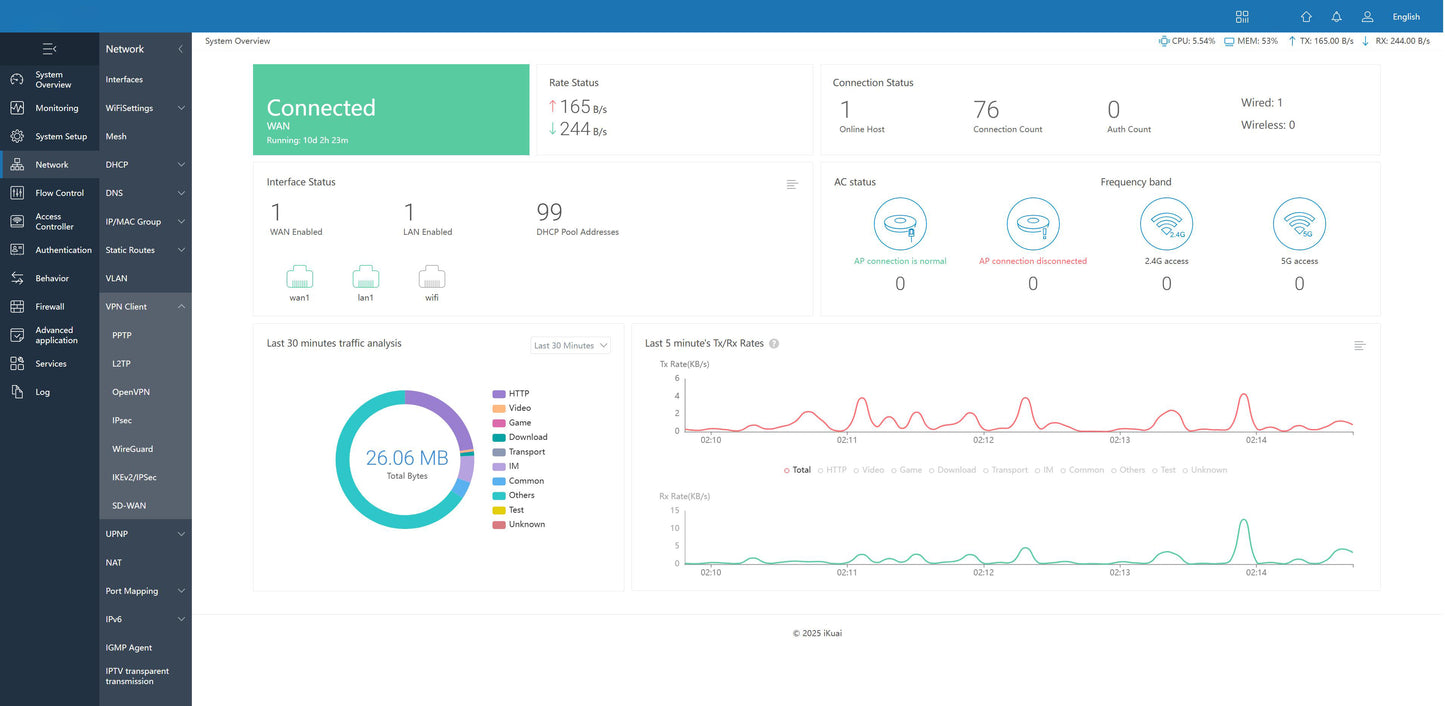The height and width of the screenshot is (706, 1445).
Task: Toggle Download series in Tx chart legend
Action: click(x=952, y=470)
